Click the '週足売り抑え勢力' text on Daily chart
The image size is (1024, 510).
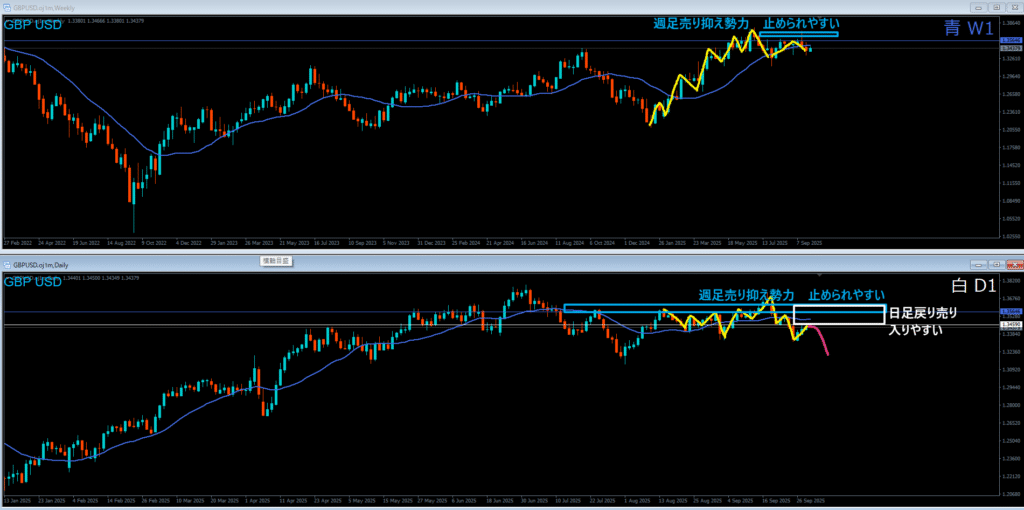pos(746,295)
